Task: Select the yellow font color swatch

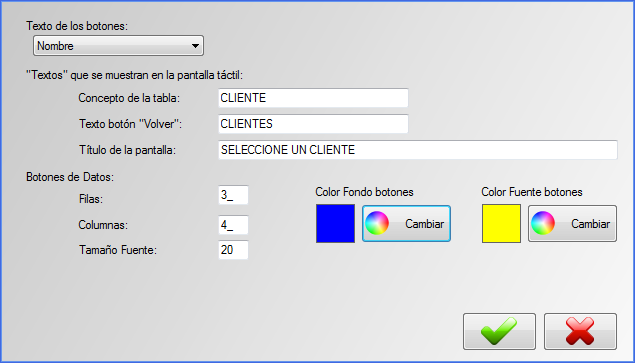Action: click(x=501, y=223)
